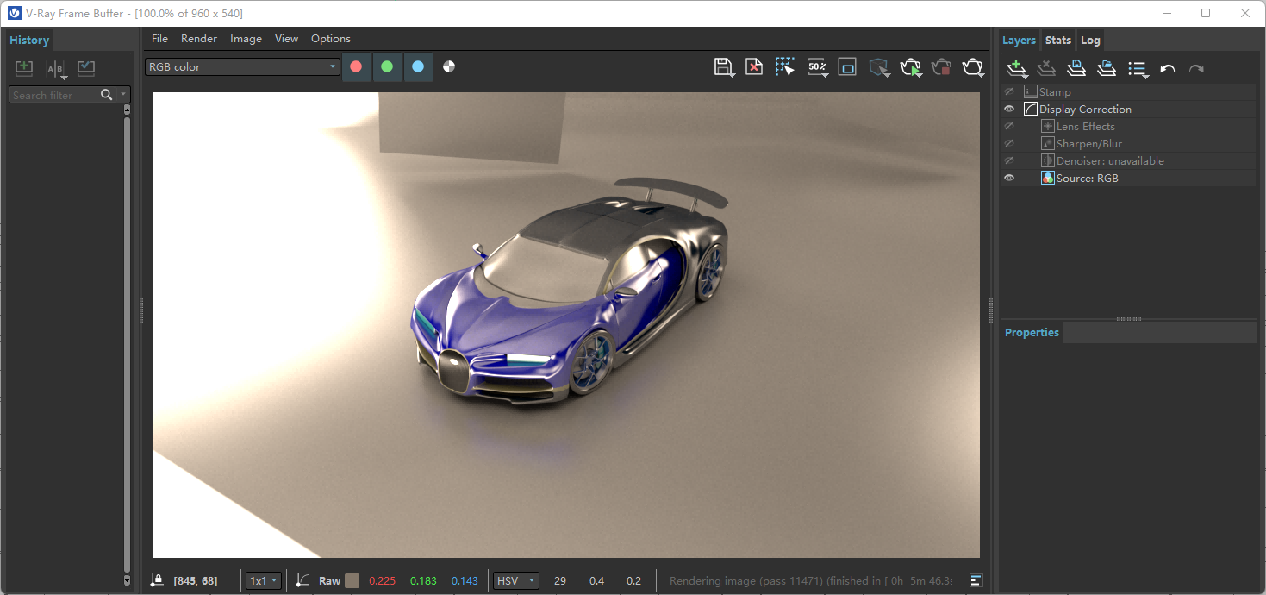The image size is (1266, 595).
Task: Click the save image disk icon
Action: (x=723, y=67)
